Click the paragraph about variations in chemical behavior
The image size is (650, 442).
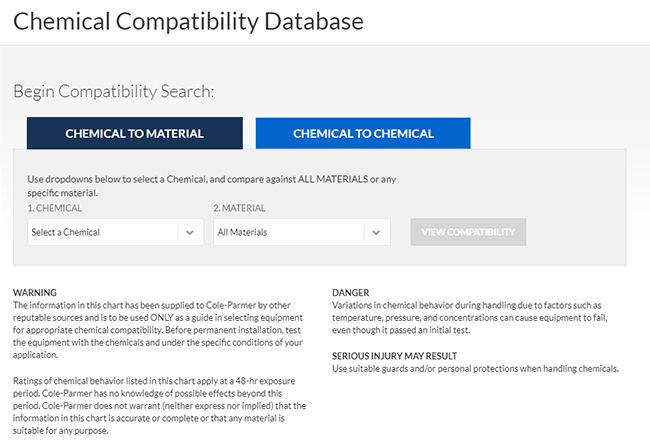tap(474, 317)
